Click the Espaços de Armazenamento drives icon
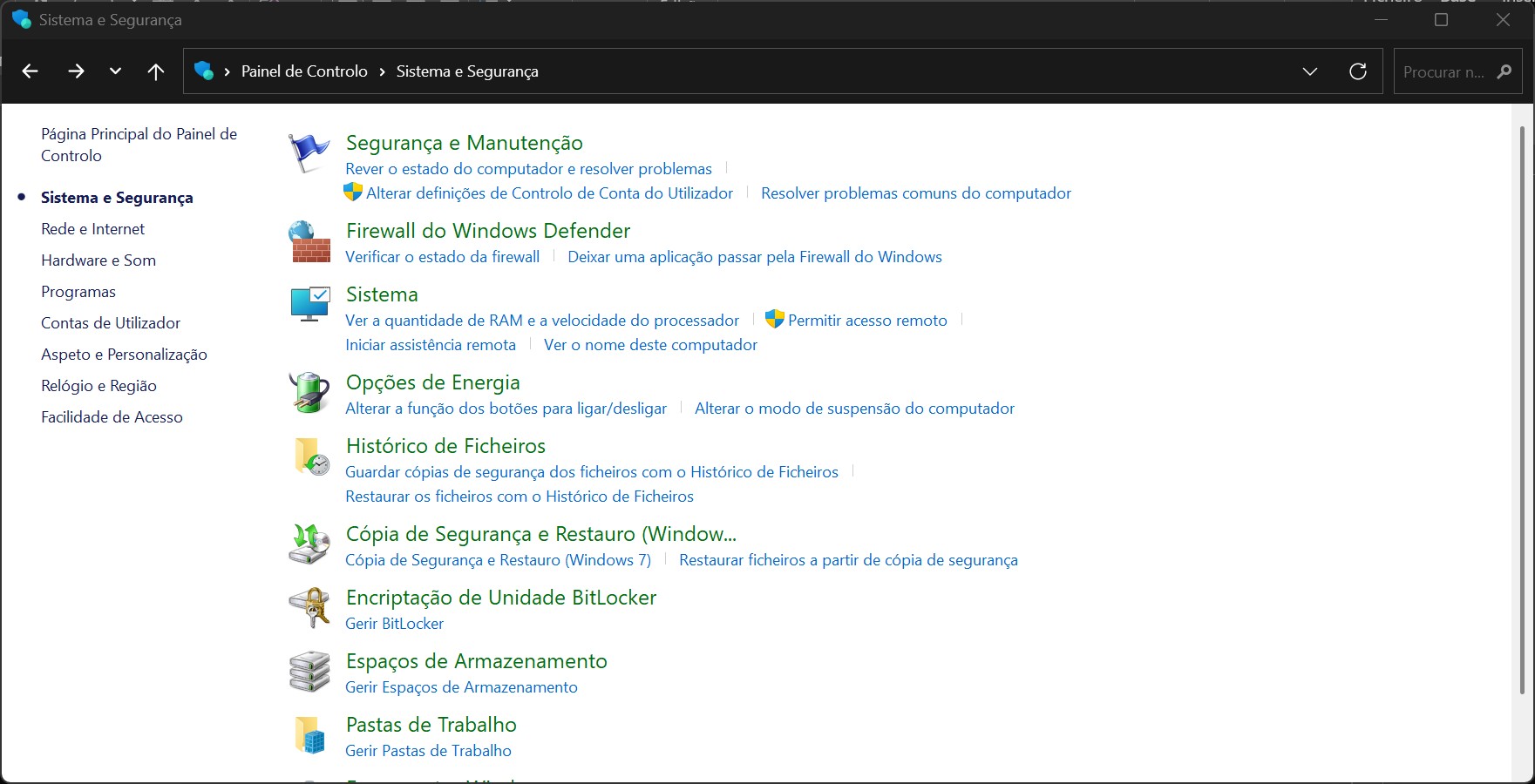This screenshot has width=1535, height=784. (x=309, y=672)
